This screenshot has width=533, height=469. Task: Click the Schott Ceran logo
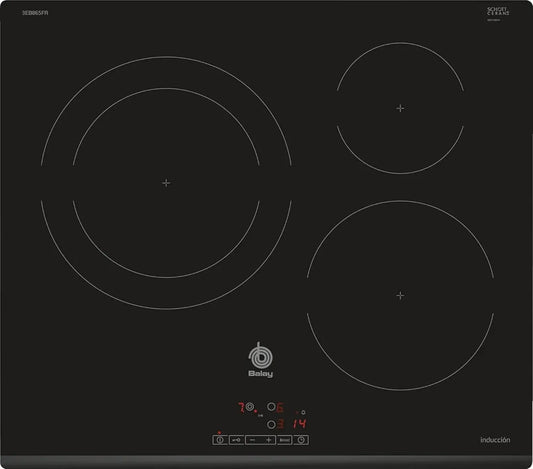pos(498,12)
